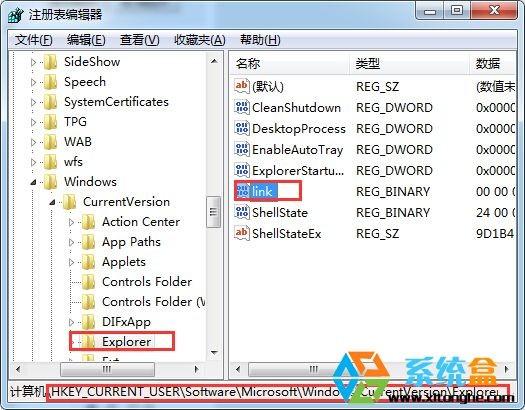
Task: Click the EnableAutoTray value icon
Action: pyautogui.click(x=242, y=149)
